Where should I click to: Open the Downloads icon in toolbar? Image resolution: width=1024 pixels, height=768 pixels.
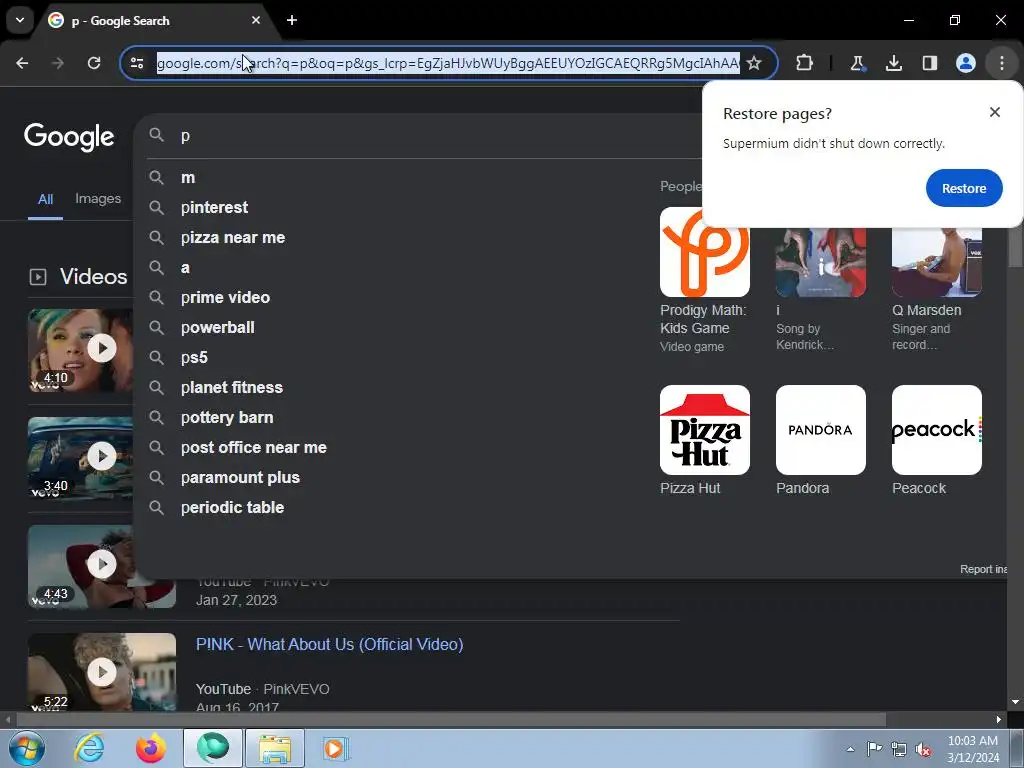coord(893,63)
